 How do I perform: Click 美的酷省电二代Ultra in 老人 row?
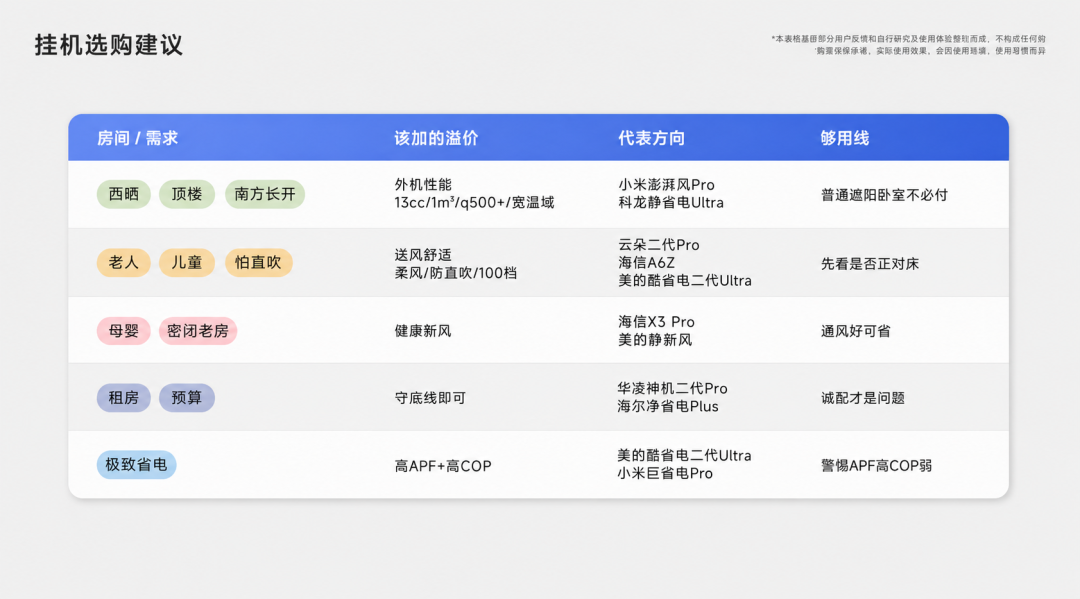point(685,280)
